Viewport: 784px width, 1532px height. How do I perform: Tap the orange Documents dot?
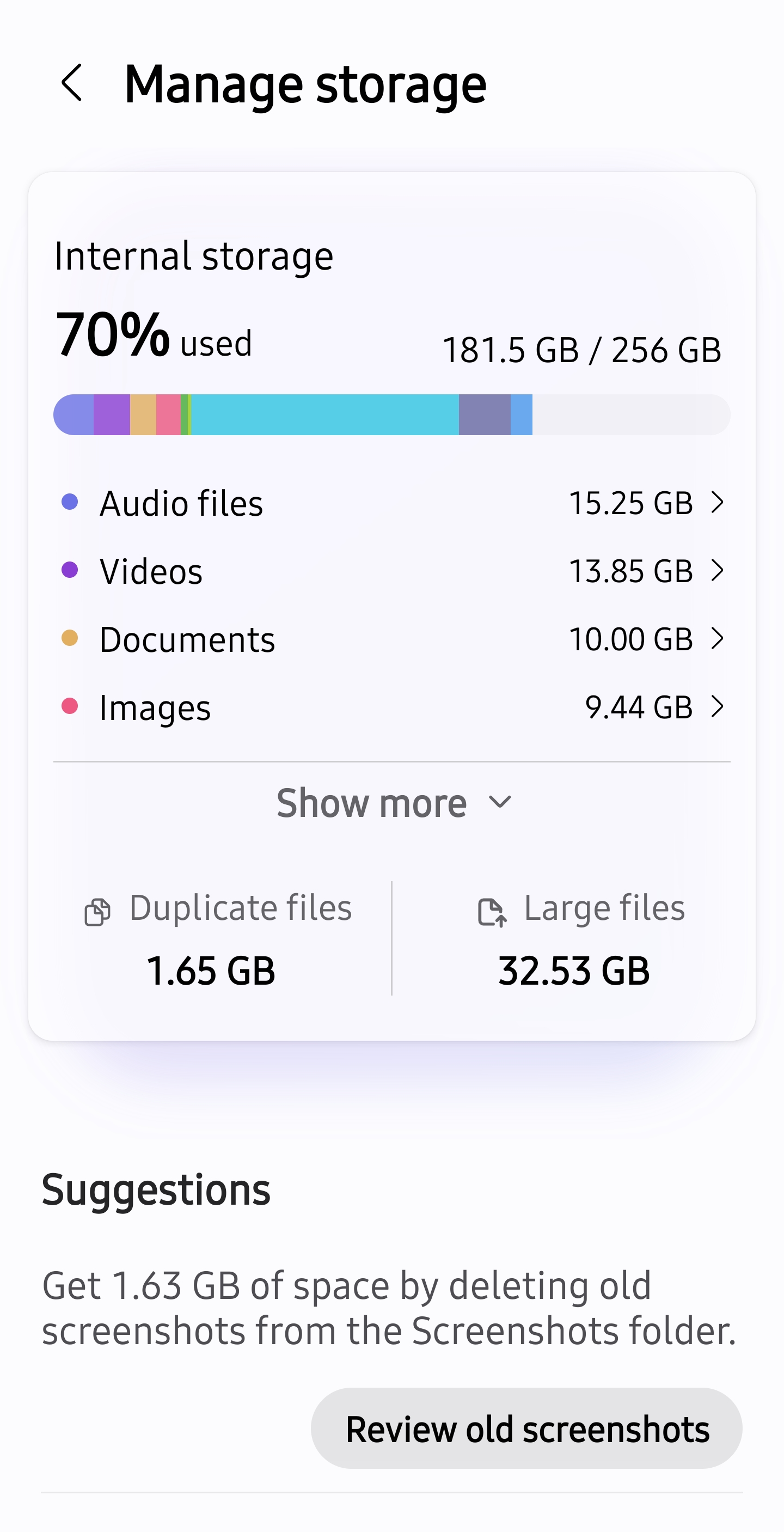(70, 638)
